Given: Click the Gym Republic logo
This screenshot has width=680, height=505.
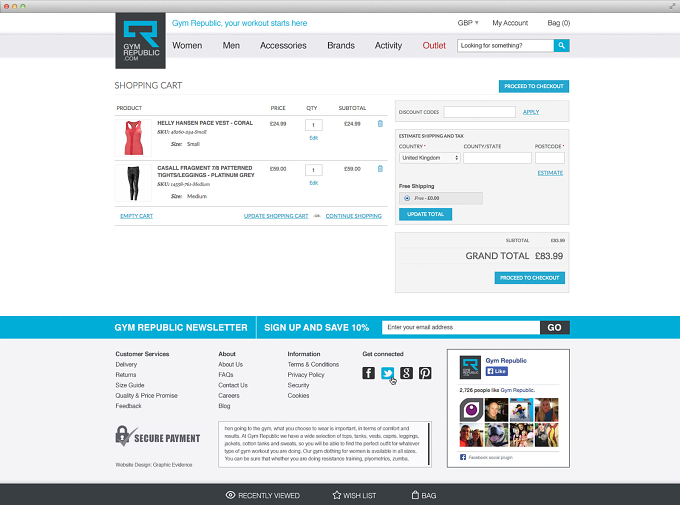Looking at the screenshot, I should click(141, 41).
